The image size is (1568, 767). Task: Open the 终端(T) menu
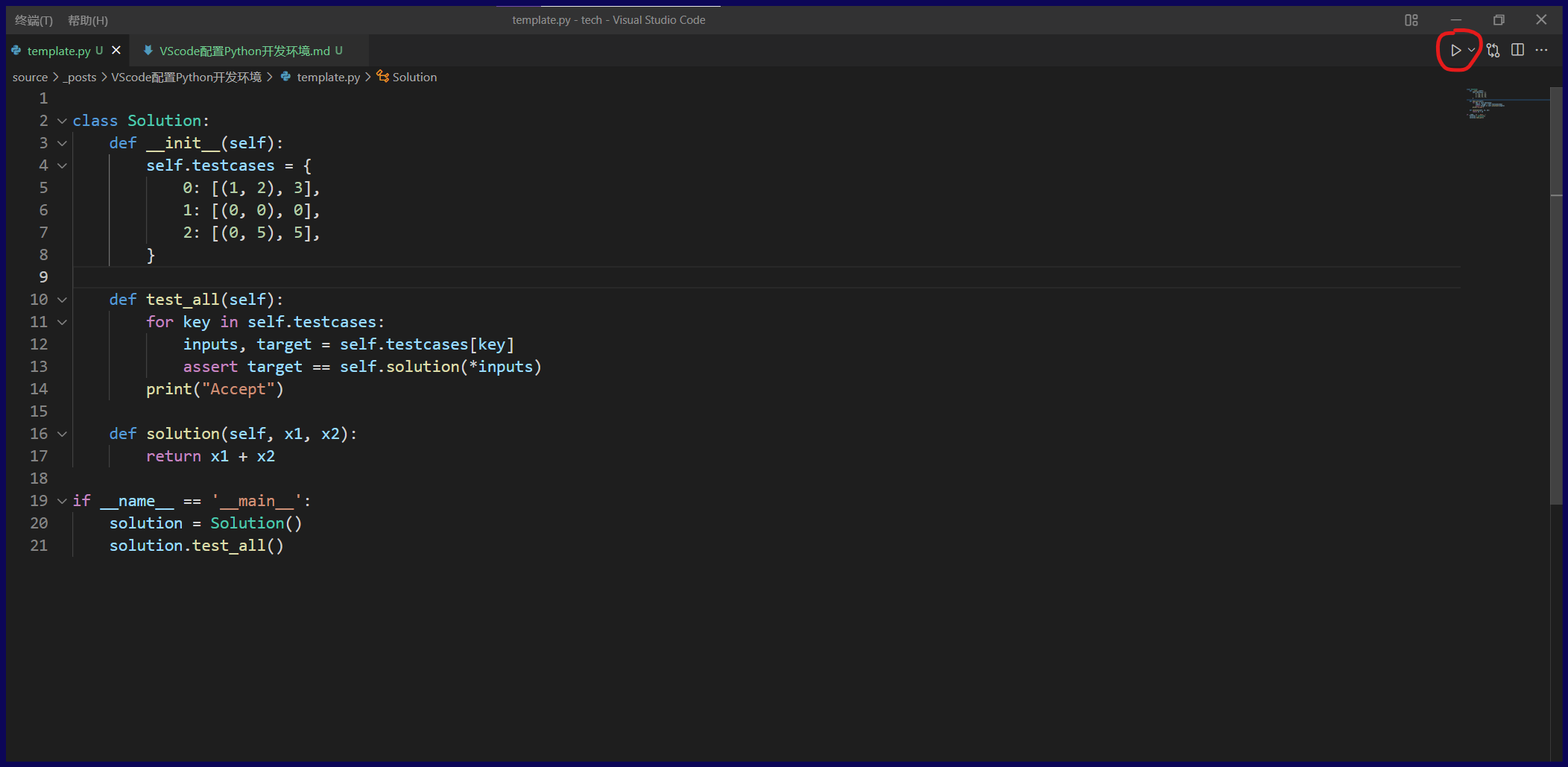click(x=34, y=20)
